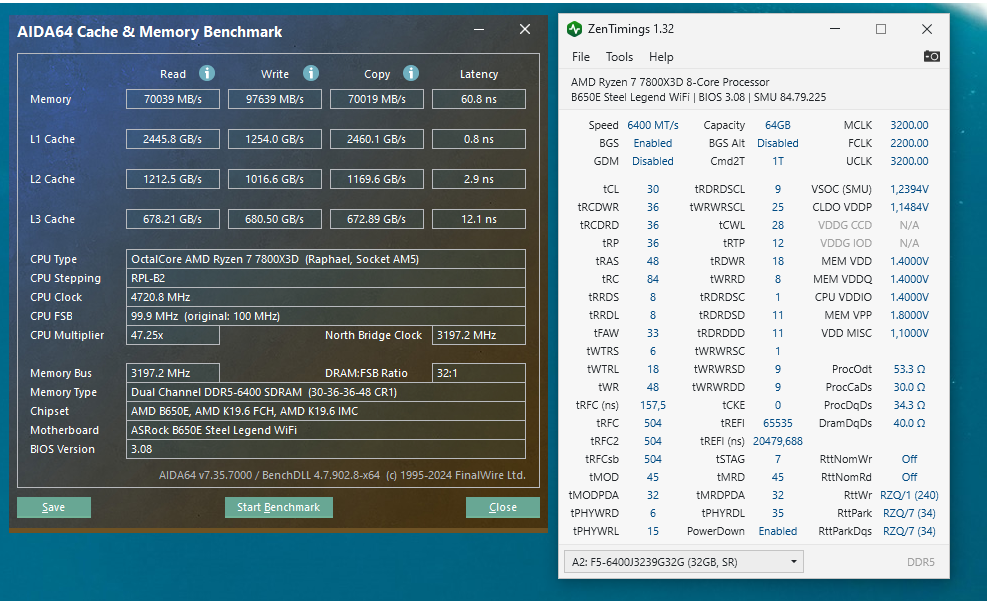The height and width of the screenshot is (609, 989).
Task: Click Memory Read value 70039 MB/s
Action: point(173,99)
